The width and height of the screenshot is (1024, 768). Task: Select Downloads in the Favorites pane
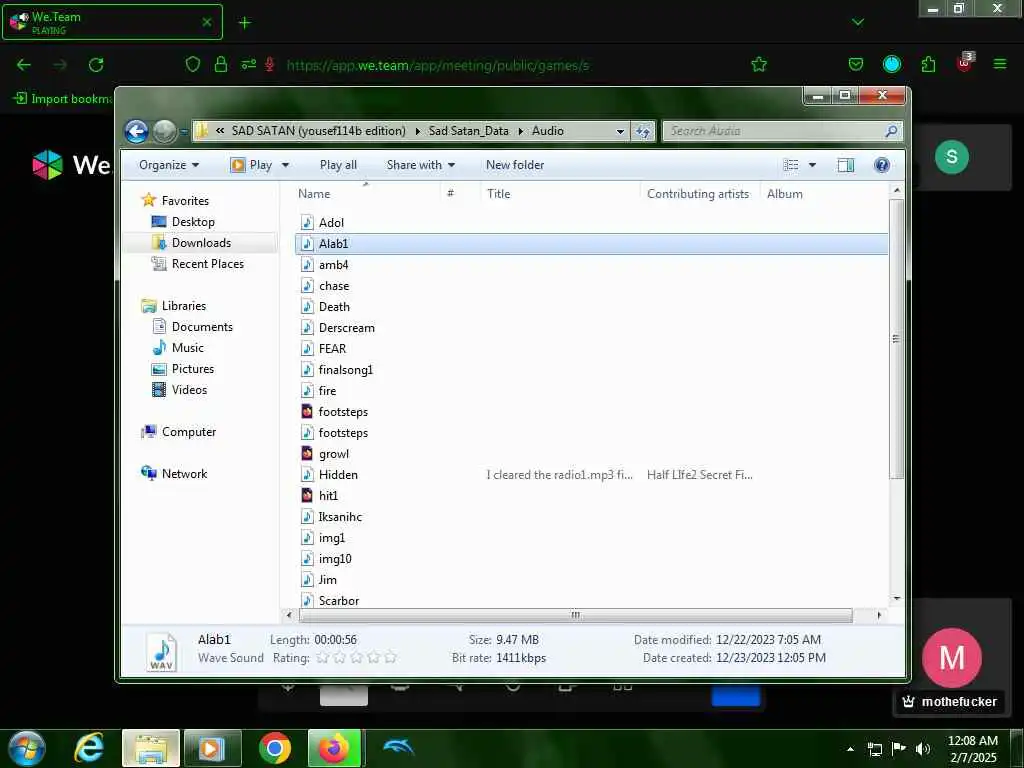[201, 243]
